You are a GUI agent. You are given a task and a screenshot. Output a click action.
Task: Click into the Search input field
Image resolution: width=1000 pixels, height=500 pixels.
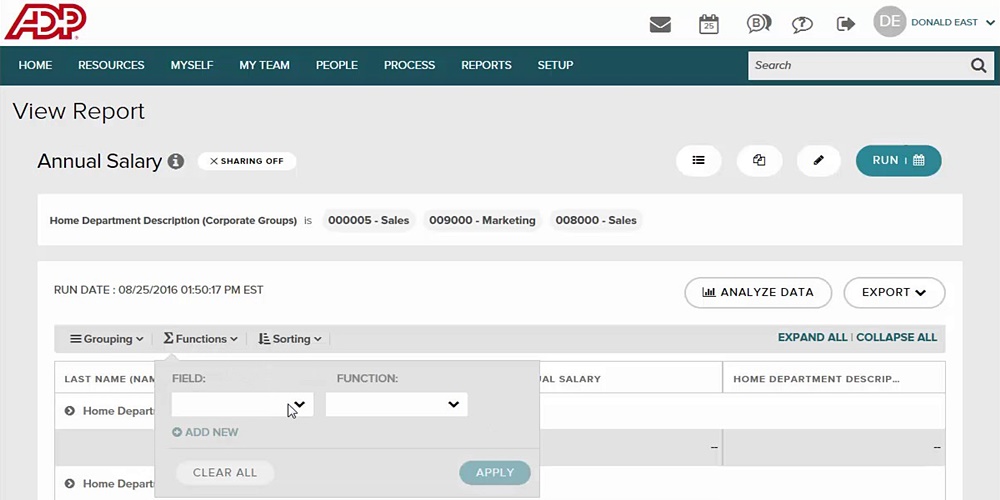click(855, 66)
